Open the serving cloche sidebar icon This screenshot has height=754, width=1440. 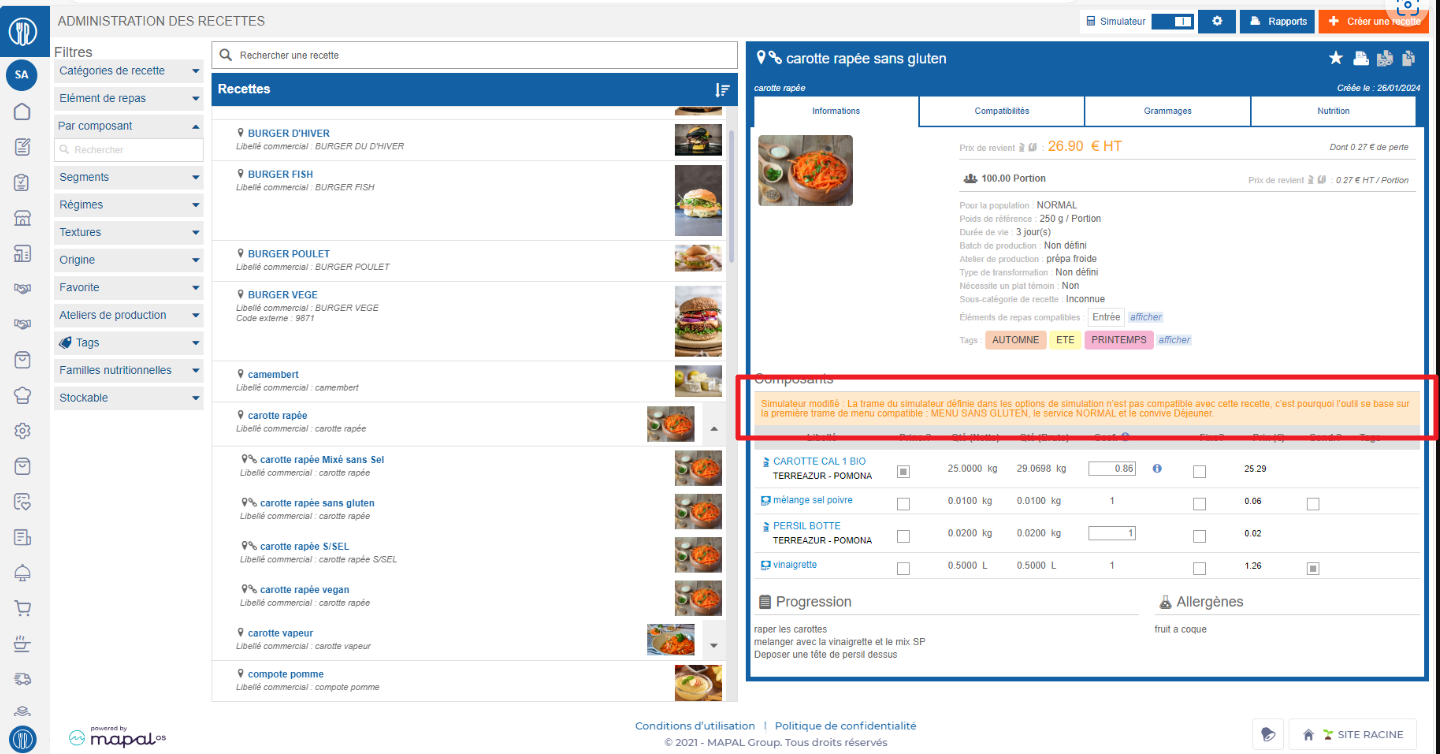coord(22,572)
